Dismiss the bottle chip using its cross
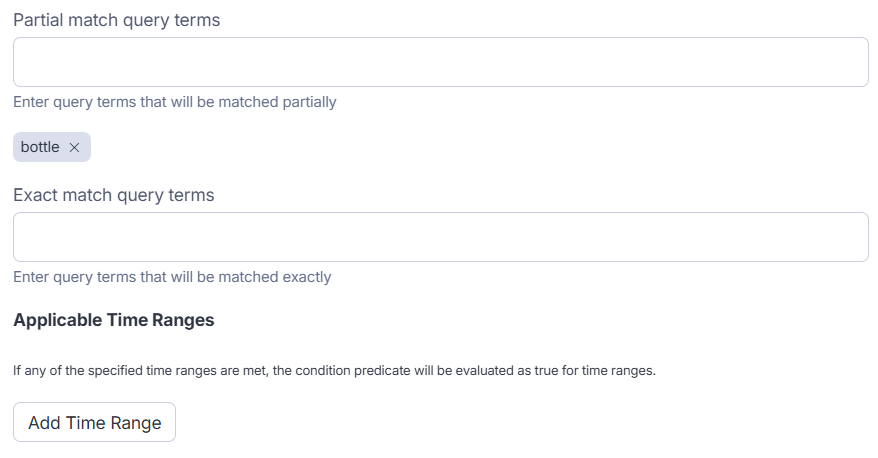Viewport: 878px width, 458px height. 74,147
